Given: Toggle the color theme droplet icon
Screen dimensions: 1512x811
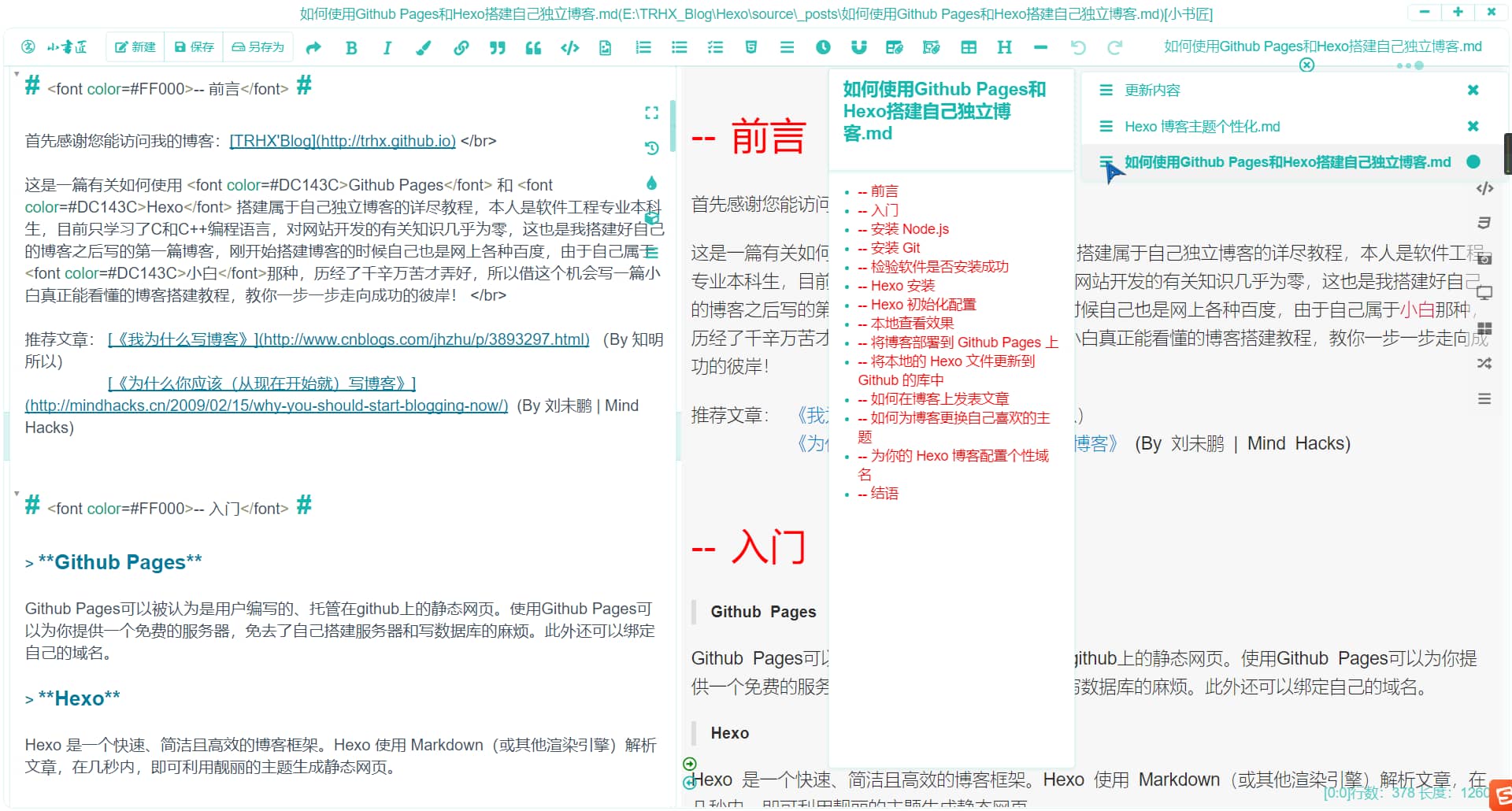Looking at the screenshot, I should point(651,183).
